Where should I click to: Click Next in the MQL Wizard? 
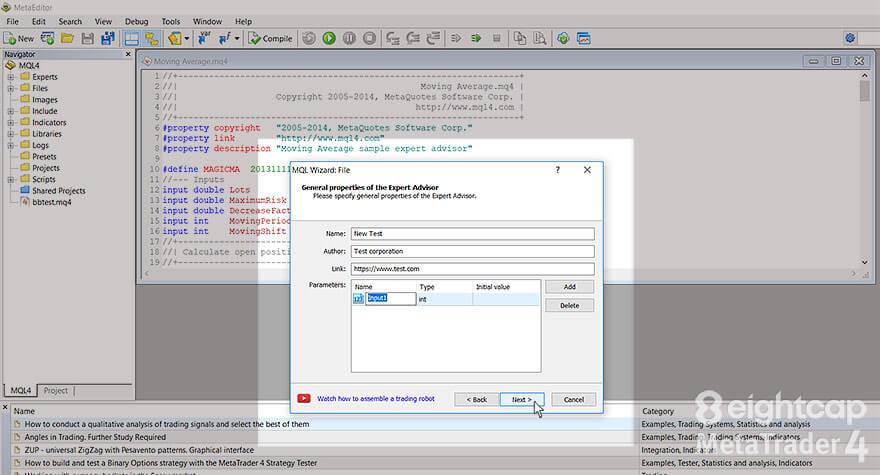tap(522, 399)
